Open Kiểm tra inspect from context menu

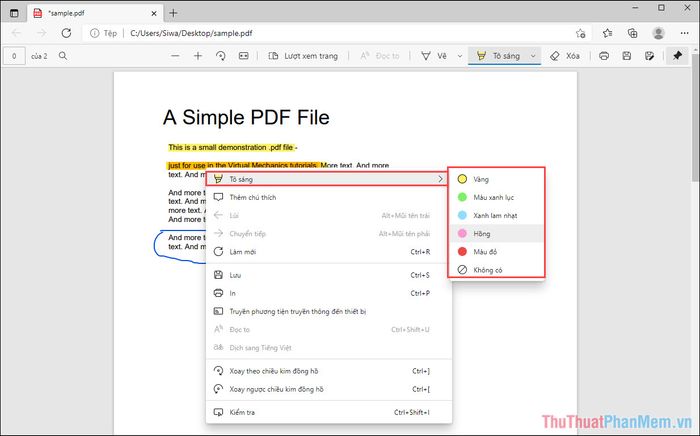click(329, 412)
